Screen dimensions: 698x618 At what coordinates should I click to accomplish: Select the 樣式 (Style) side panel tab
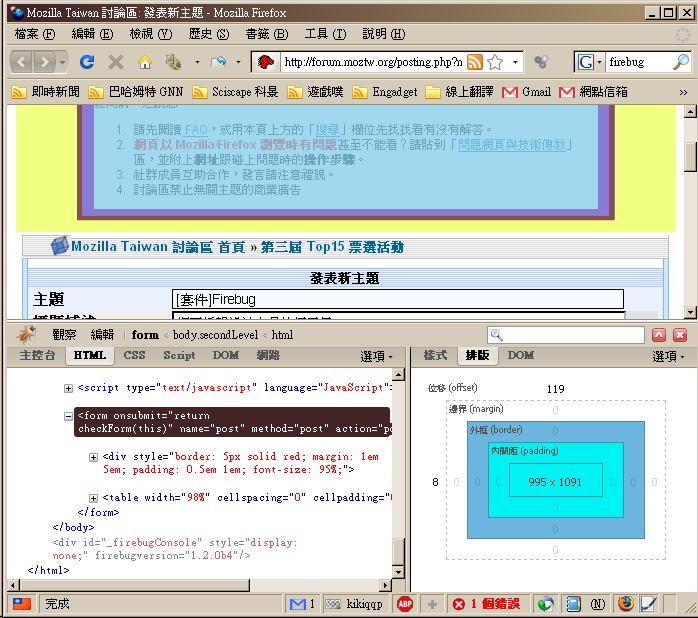coord(435,355)
